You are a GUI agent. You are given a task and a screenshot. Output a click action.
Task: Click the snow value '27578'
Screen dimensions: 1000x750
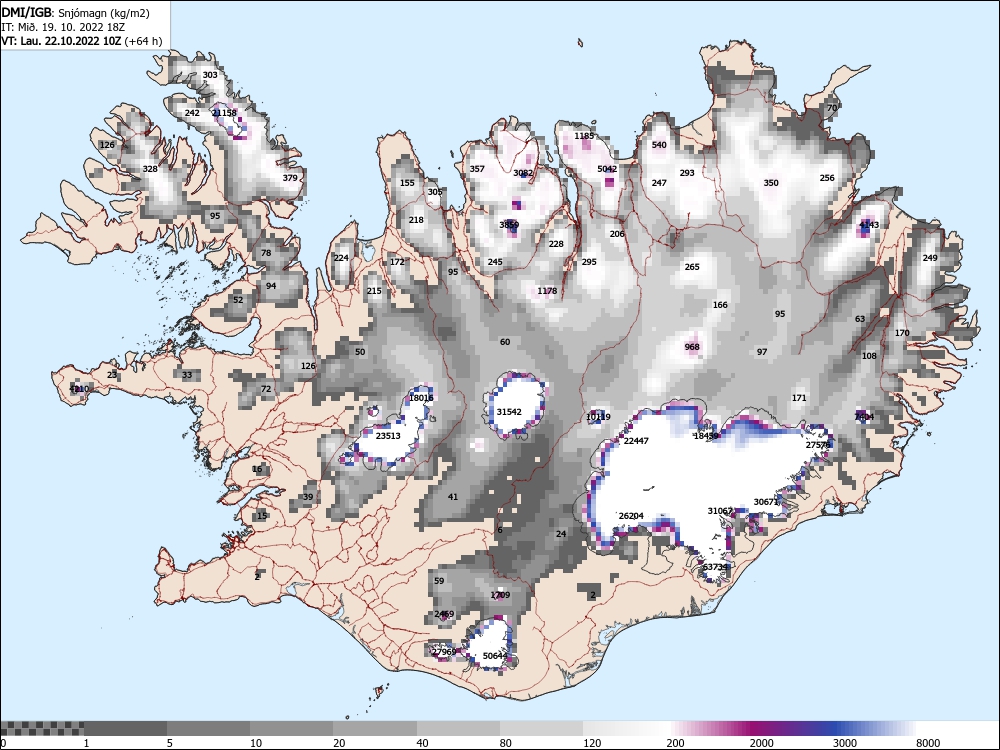click(x=818, y=445)
